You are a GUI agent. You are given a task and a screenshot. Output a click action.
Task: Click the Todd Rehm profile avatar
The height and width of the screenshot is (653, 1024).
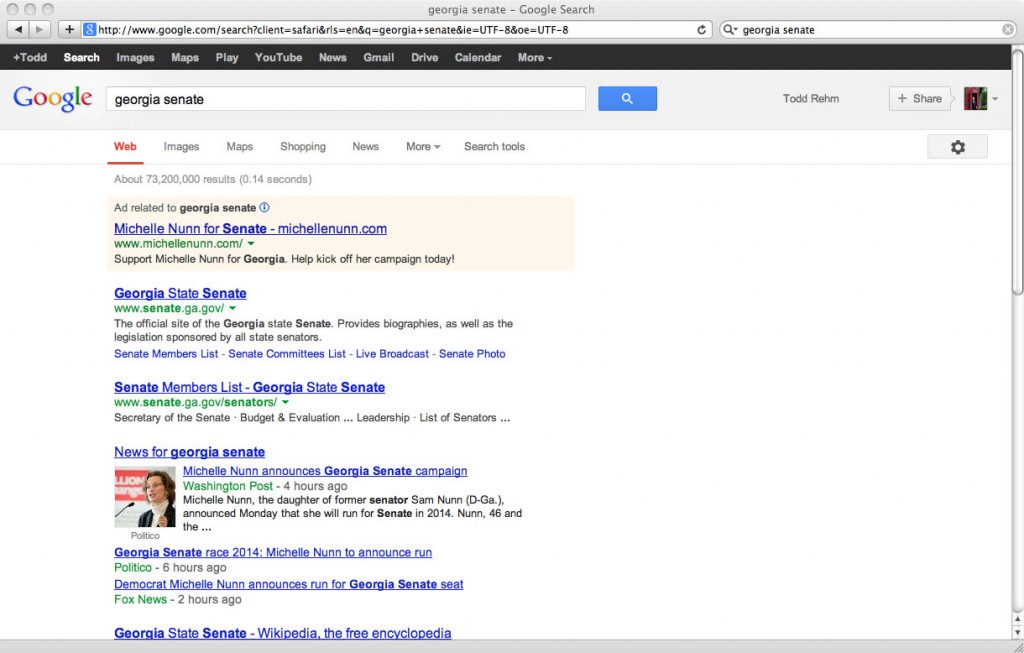pyautogui.click(x=975, y=99)
